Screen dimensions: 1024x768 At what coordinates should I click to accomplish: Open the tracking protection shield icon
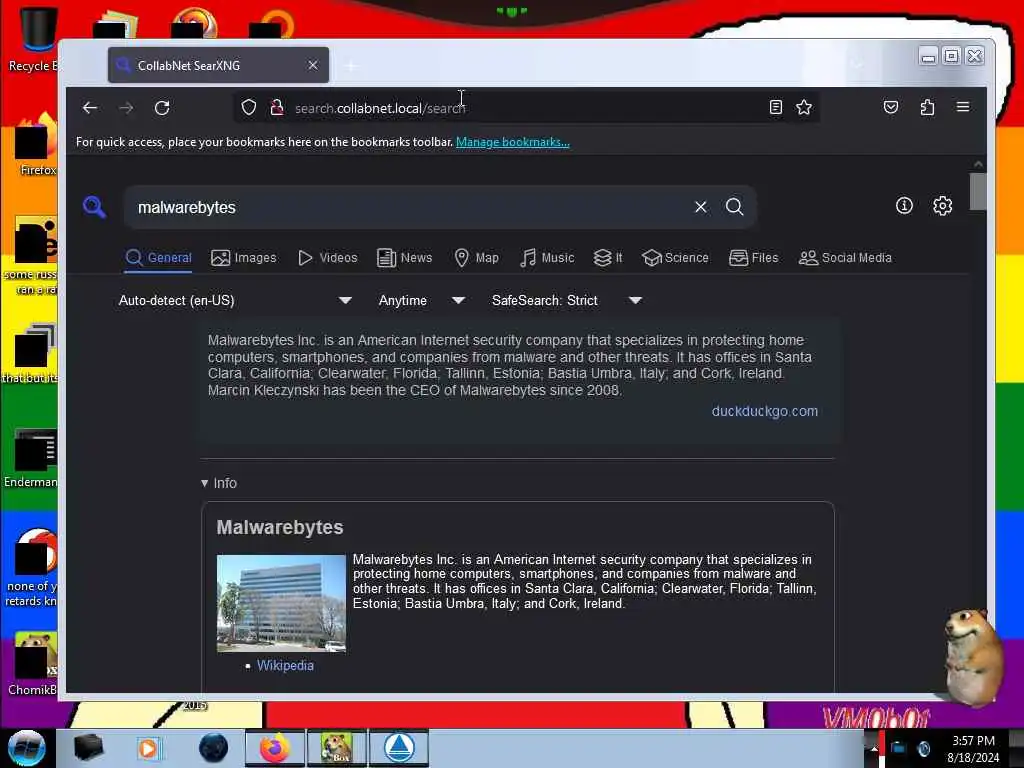tap(248, 107)
